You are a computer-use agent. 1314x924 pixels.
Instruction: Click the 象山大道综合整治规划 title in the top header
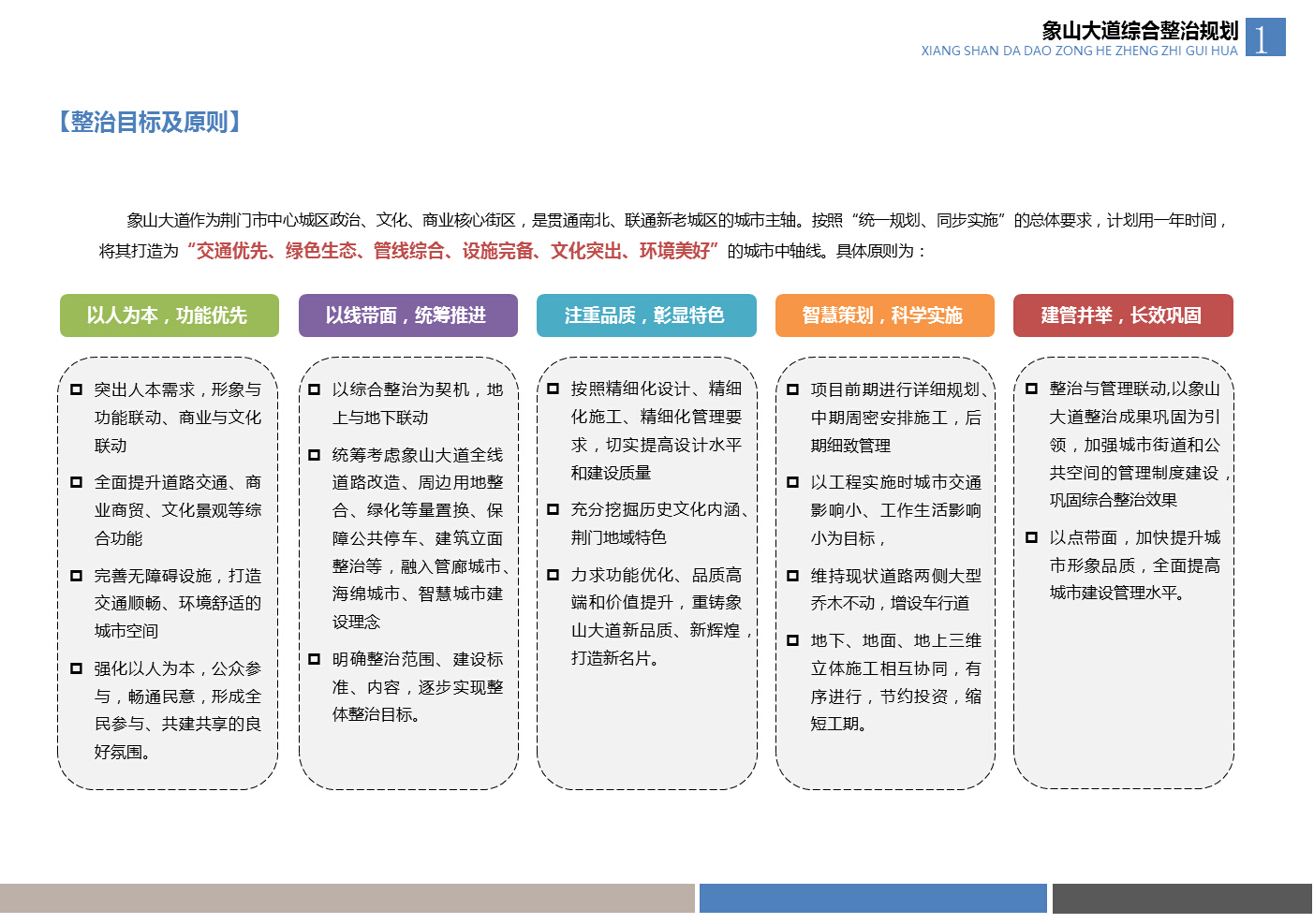(1140, 31)
